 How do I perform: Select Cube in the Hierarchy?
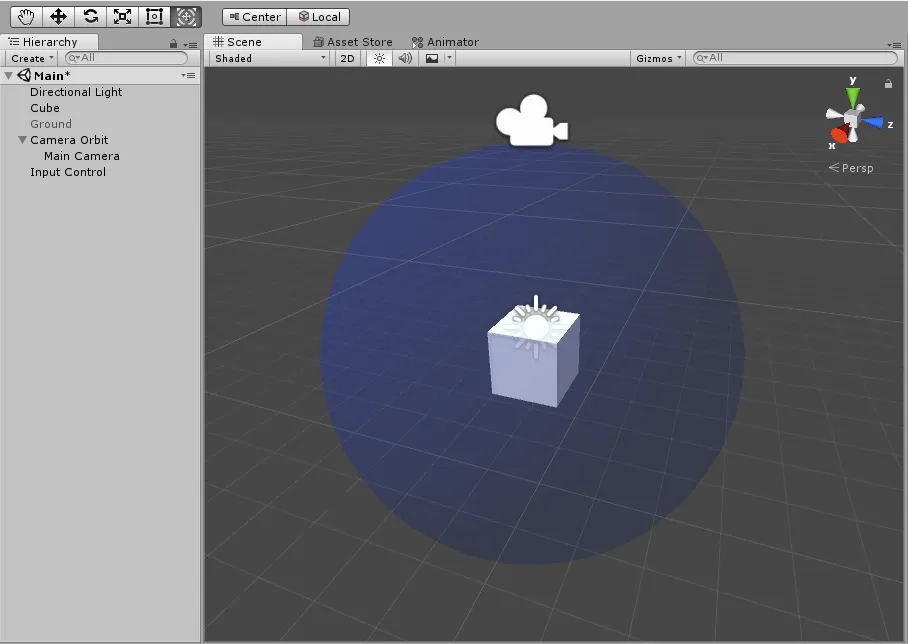pos(45,108)
